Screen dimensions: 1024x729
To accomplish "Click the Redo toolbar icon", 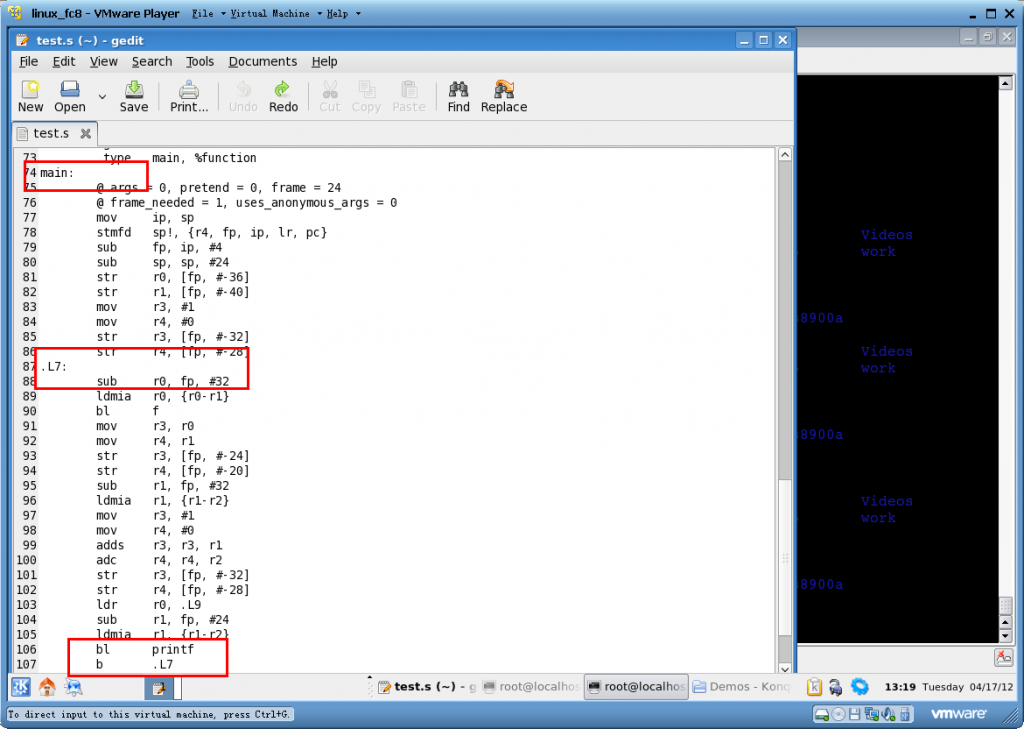I will 283,95.
